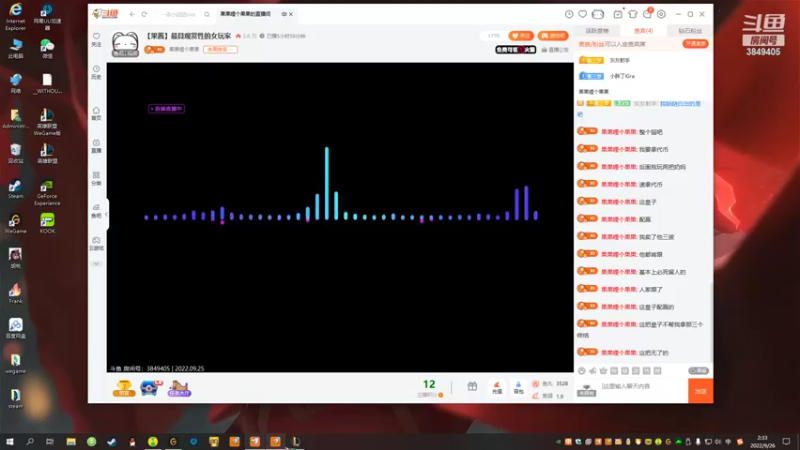This screenshot has height=450, width=800.
Task: Switch to the active ranking tab
Action: click(x=596, y=31)
